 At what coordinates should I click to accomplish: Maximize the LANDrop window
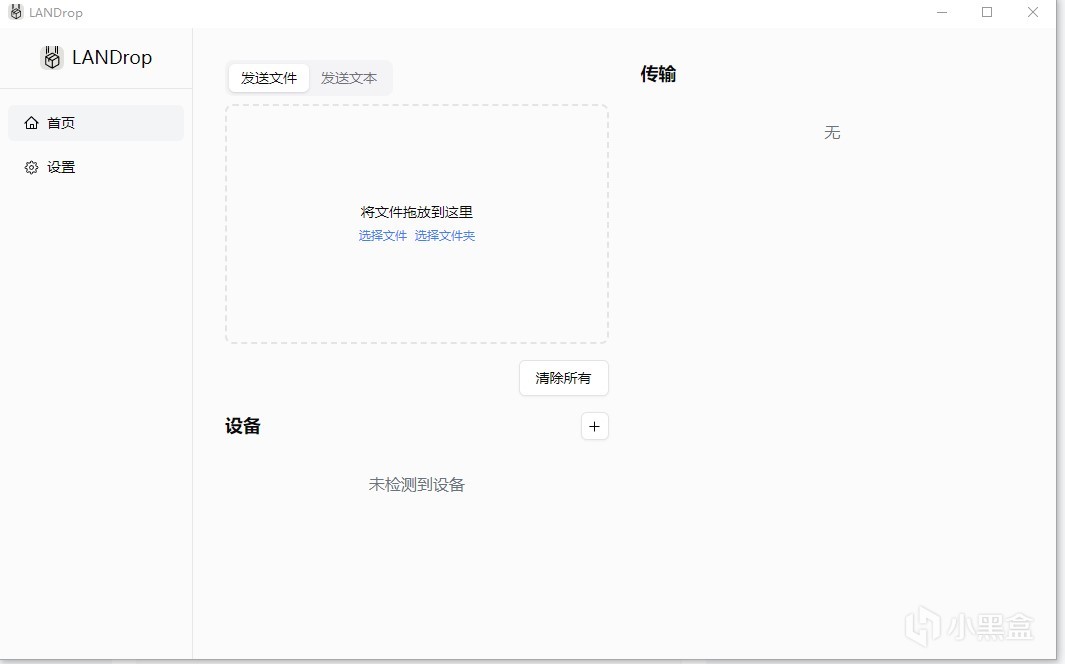pos(987,12)
